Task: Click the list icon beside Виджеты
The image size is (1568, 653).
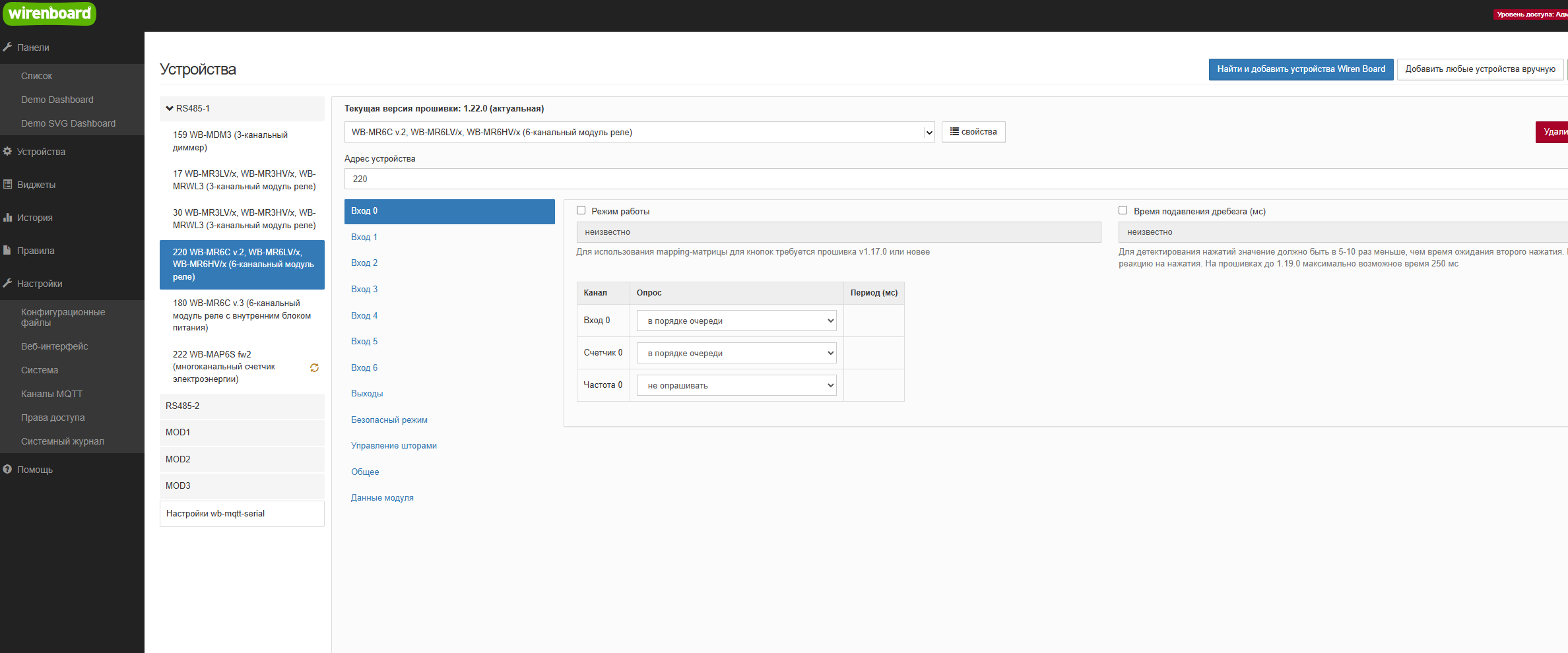Action: click(7, 184)
